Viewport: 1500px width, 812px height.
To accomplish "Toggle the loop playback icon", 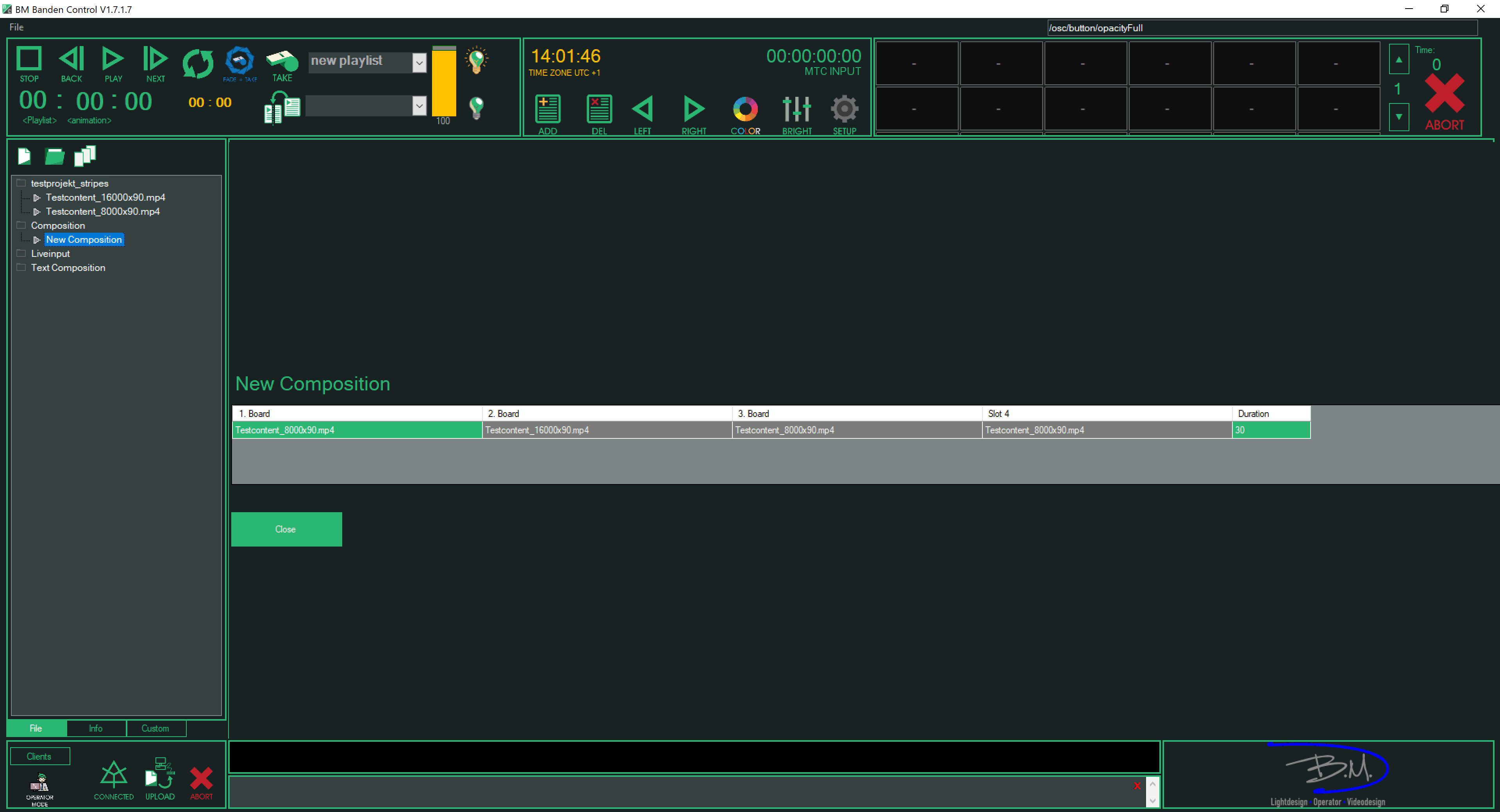I will tap(197, 63).
